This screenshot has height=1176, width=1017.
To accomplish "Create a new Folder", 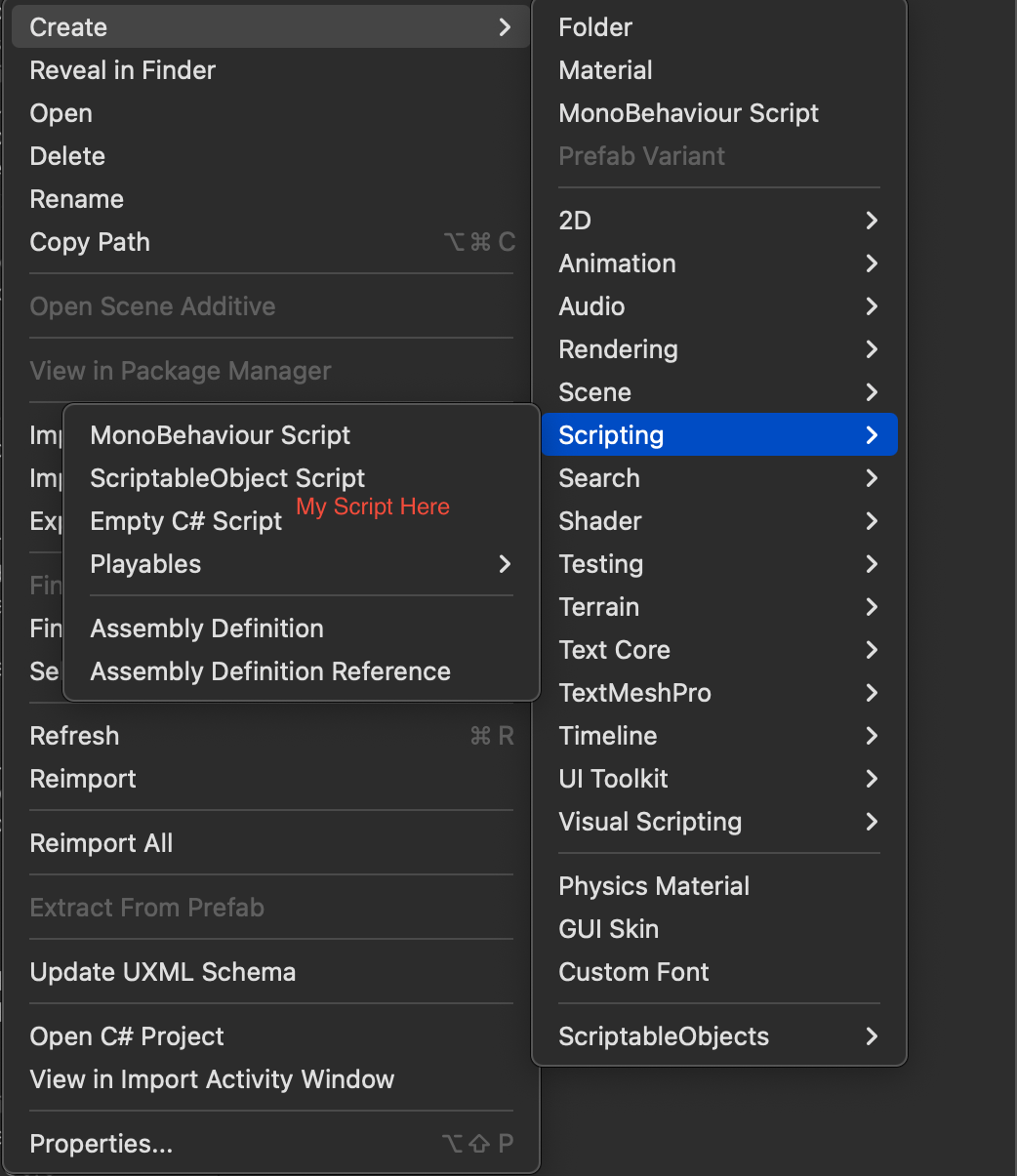I will pyautogui.click(x=719, y=27).
